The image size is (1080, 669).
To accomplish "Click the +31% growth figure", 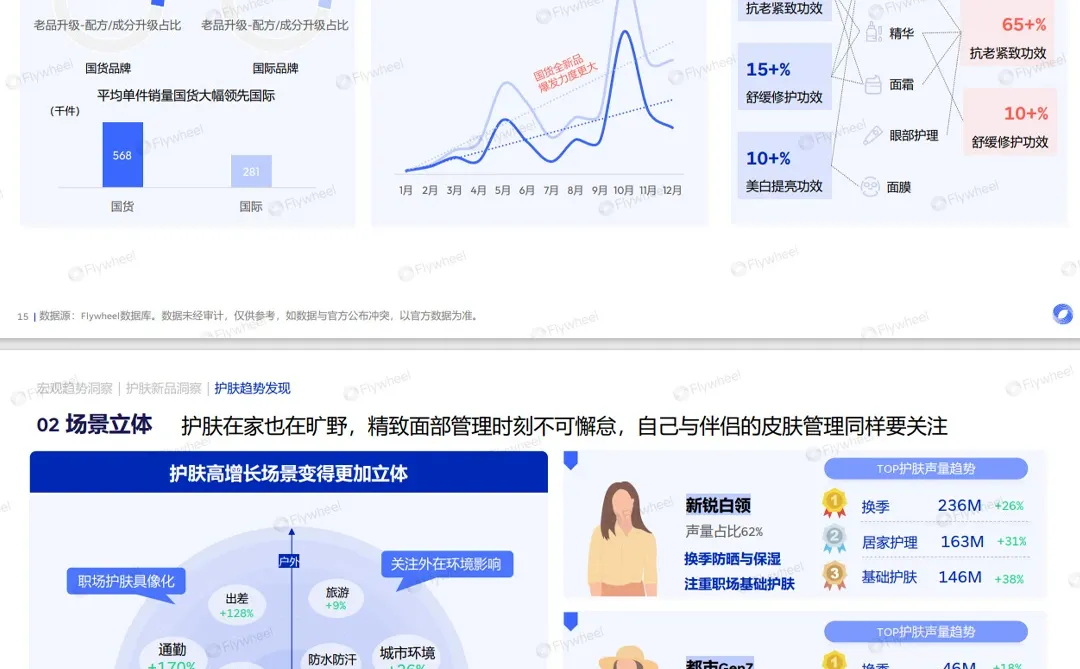I will pos(1012,542).
